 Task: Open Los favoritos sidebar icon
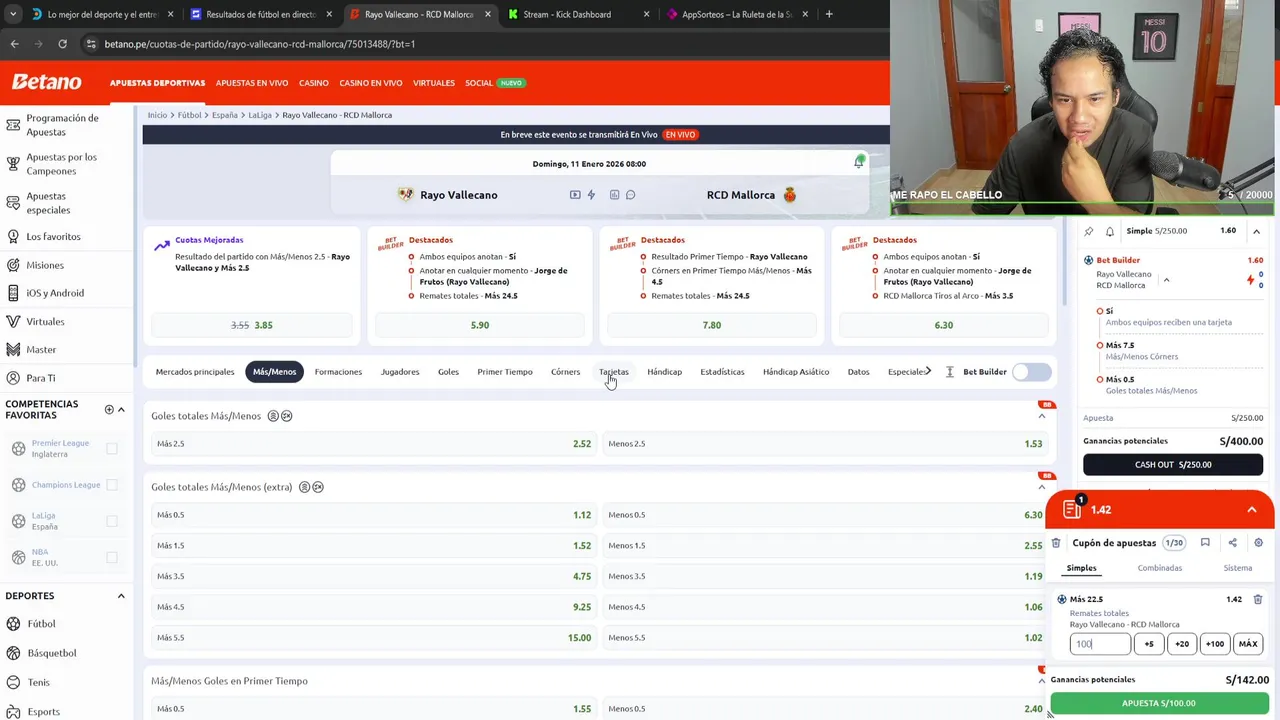(13, 236)
